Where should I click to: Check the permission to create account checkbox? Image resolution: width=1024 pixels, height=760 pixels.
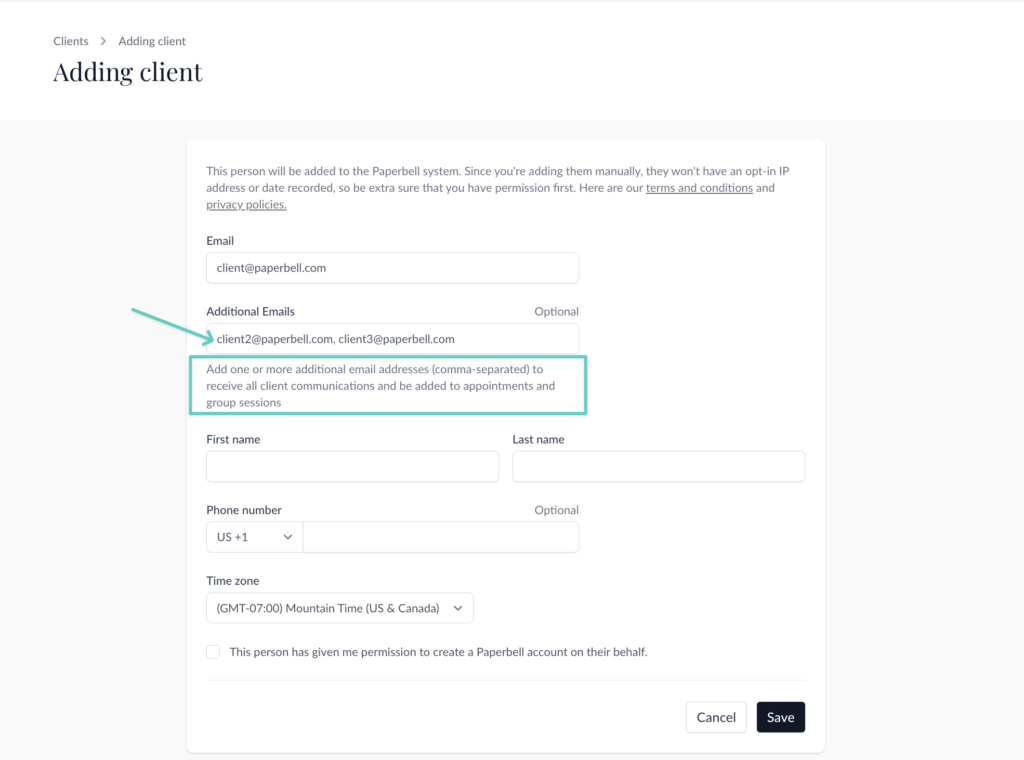click(213, 652)
